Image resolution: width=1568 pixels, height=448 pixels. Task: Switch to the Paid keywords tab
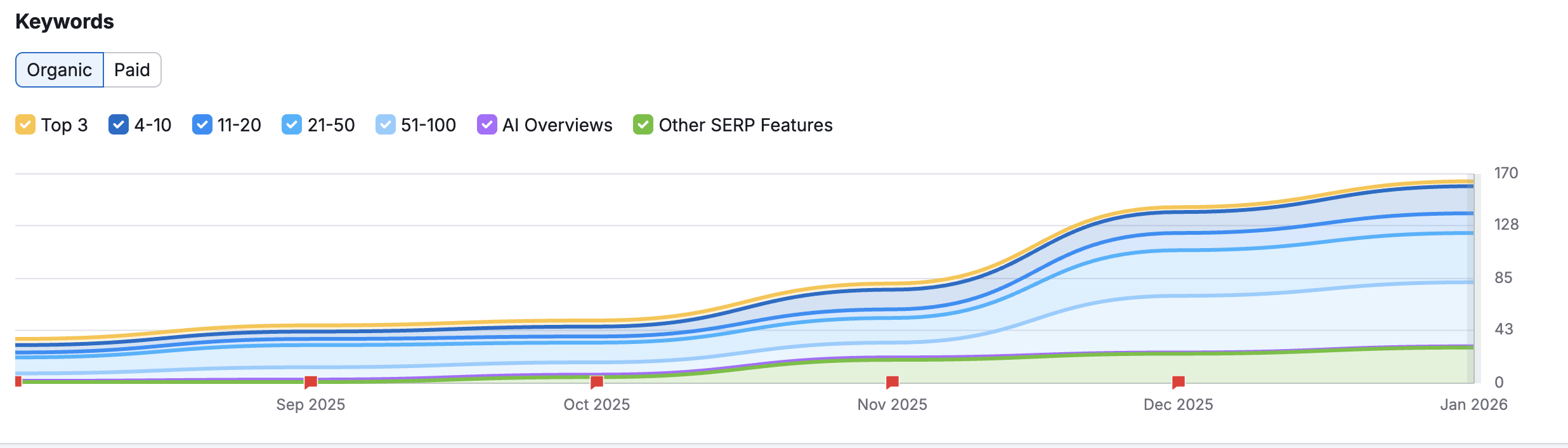pos(132,70)
